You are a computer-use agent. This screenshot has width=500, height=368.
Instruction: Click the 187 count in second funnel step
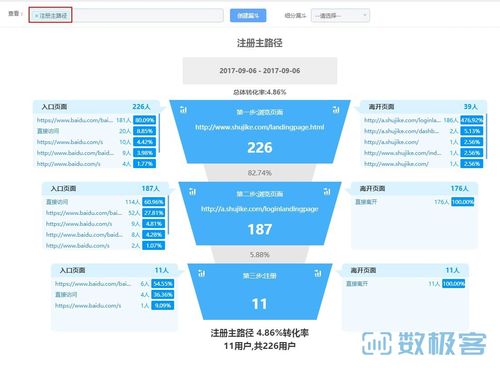tap(260, 229)
